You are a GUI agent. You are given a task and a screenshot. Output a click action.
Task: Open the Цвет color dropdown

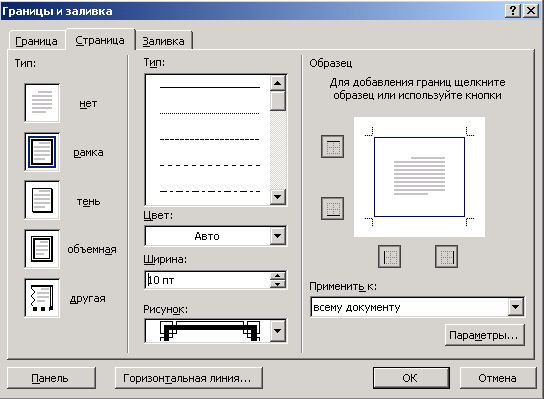[x=278, y=236]
